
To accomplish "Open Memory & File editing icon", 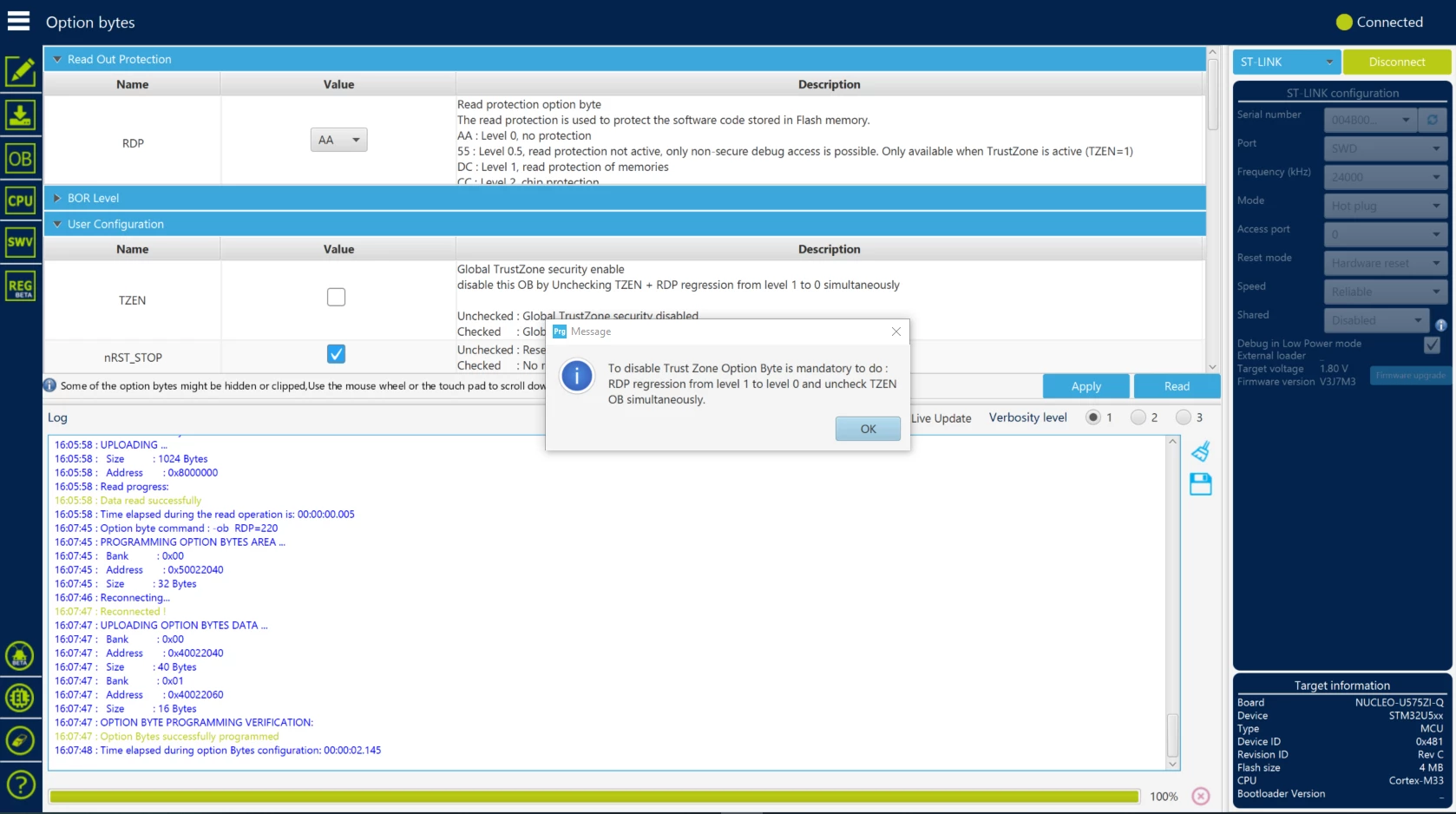I will [x=20, y=72].
